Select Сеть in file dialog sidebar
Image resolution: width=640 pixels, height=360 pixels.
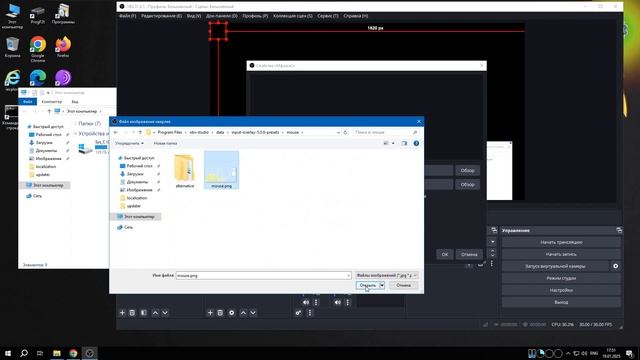pos(128,227)
